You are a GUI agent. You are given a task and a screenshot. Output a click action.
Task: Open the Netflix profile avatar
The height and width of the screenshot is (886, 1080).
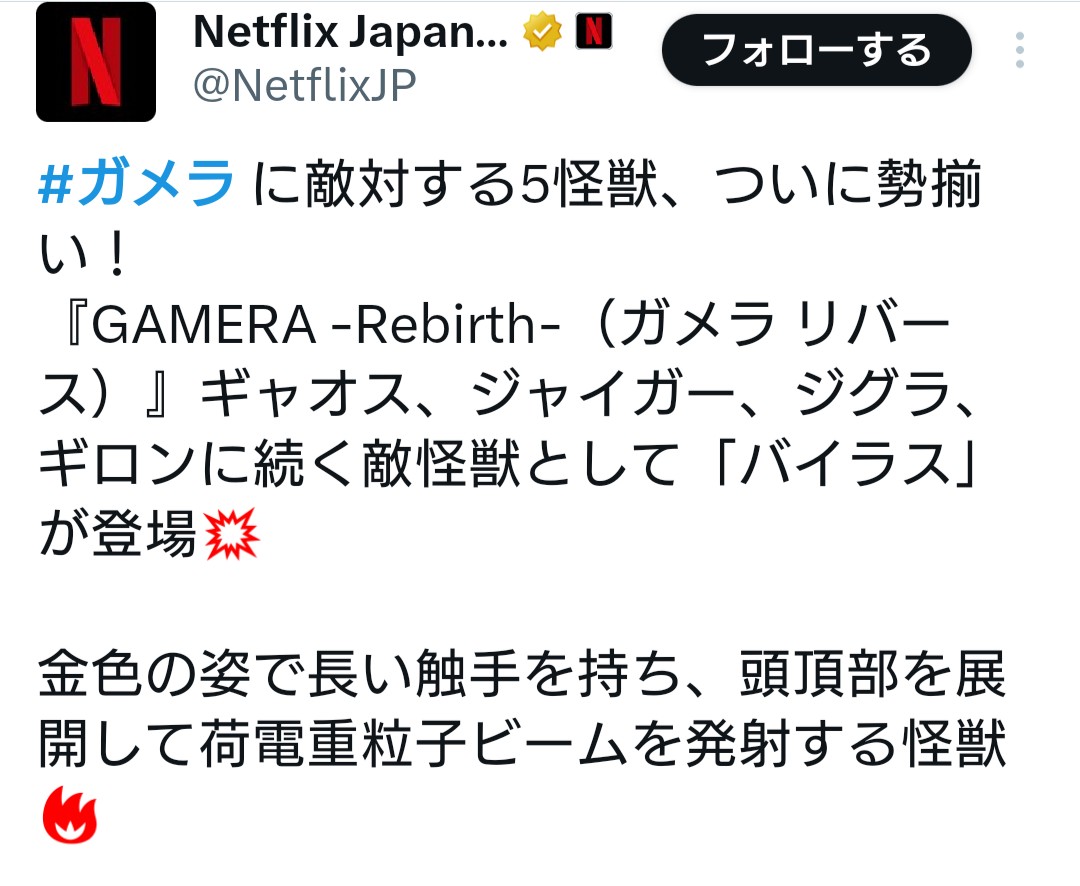coord(96,62)
